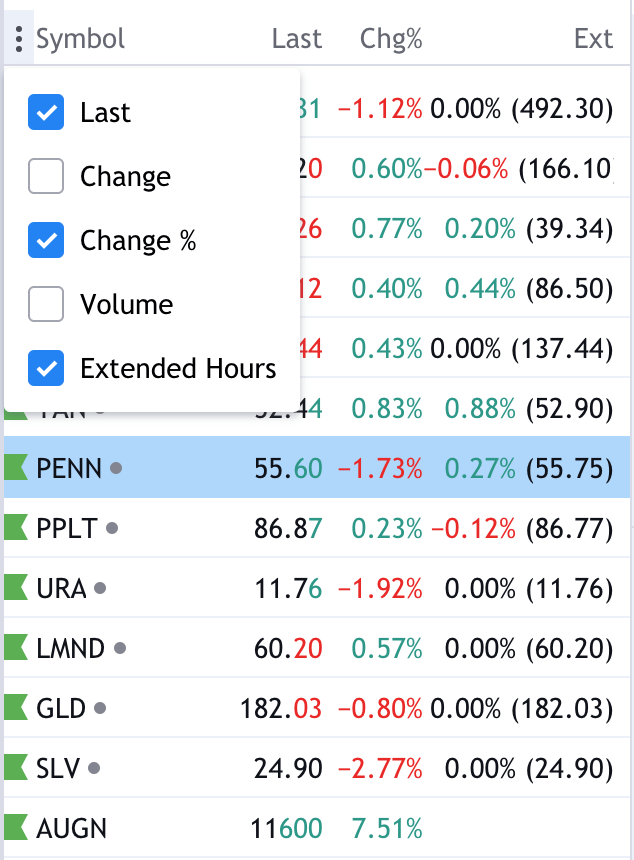The height and width of the screenshot is (860, 634).
Task: Click URA change percent -1.92%
Action: 381,589
